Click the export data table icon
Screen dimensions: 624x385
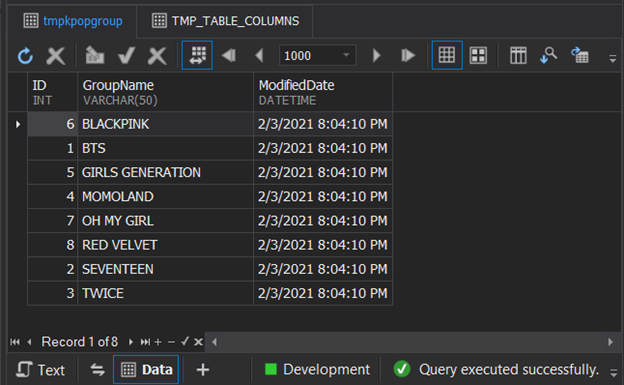pos(580,55)
